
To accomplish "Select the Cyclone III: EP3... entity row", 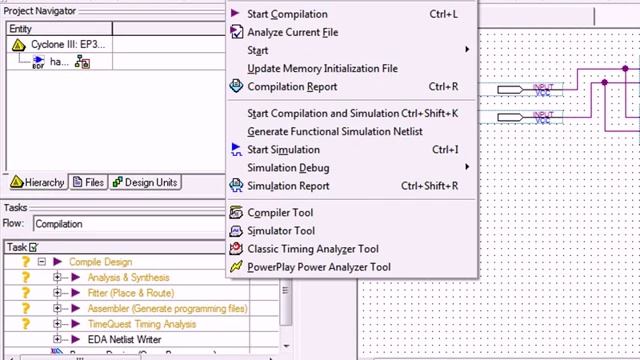I will coord(60,44).
